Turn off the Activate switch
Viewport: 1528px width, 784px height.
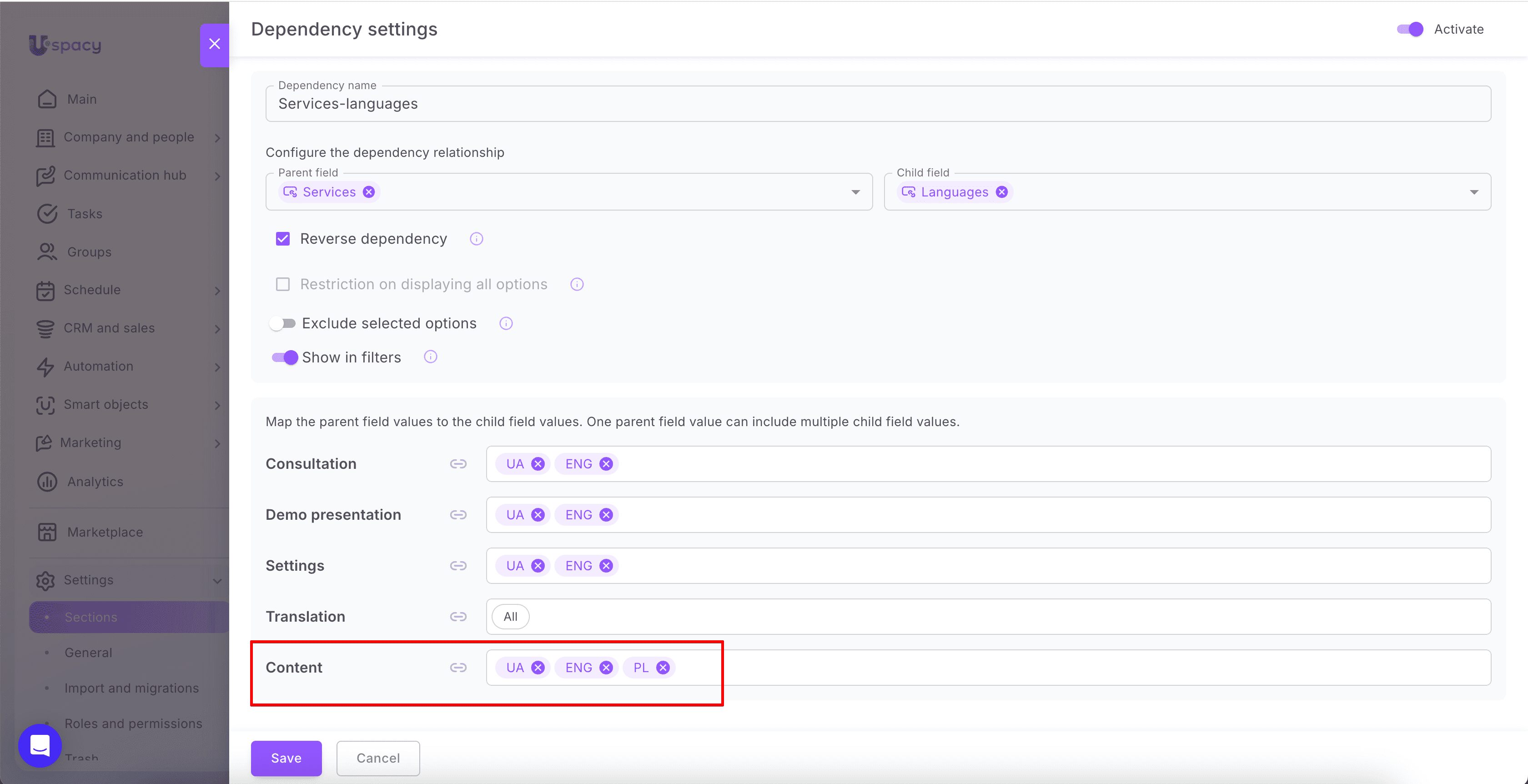[x=1410, y=29]
